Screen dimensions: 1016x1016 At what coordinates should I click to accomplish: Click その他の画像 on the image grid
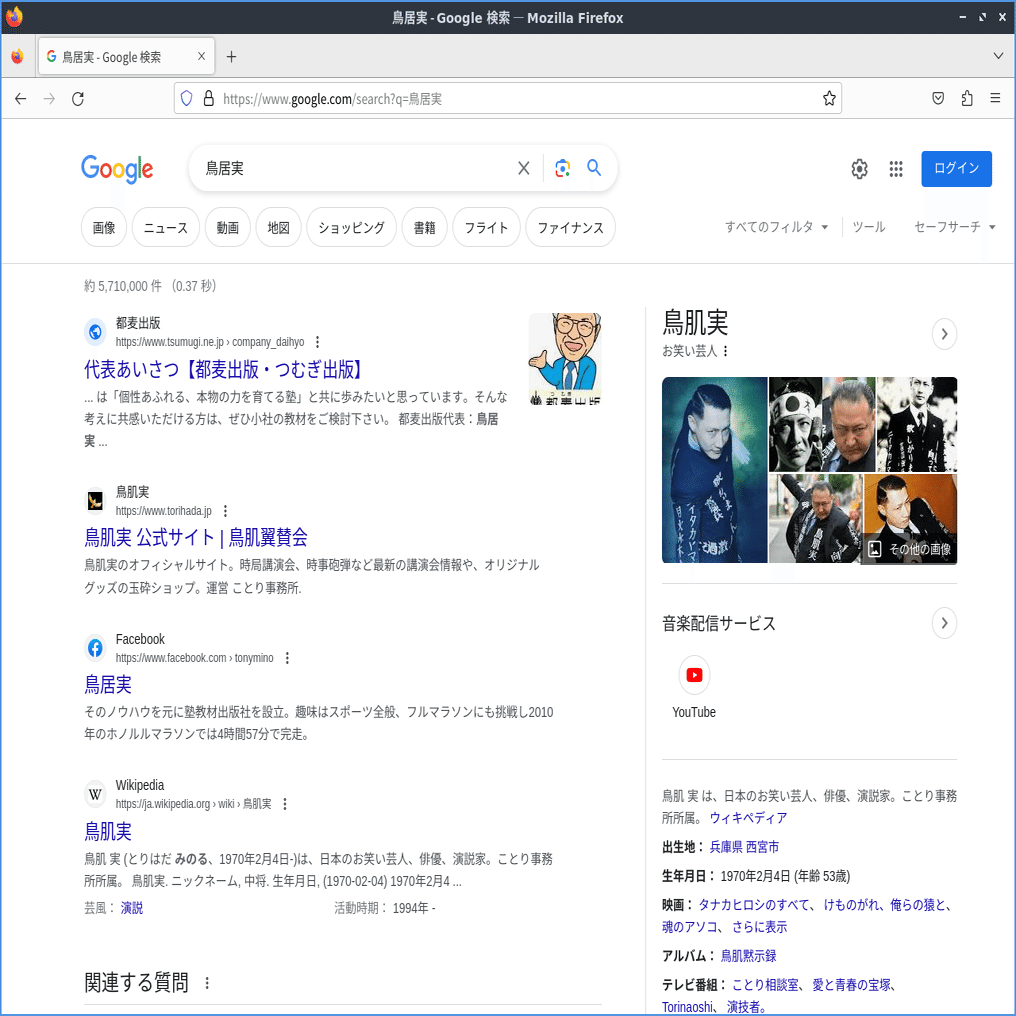click(x=909, y=549)
